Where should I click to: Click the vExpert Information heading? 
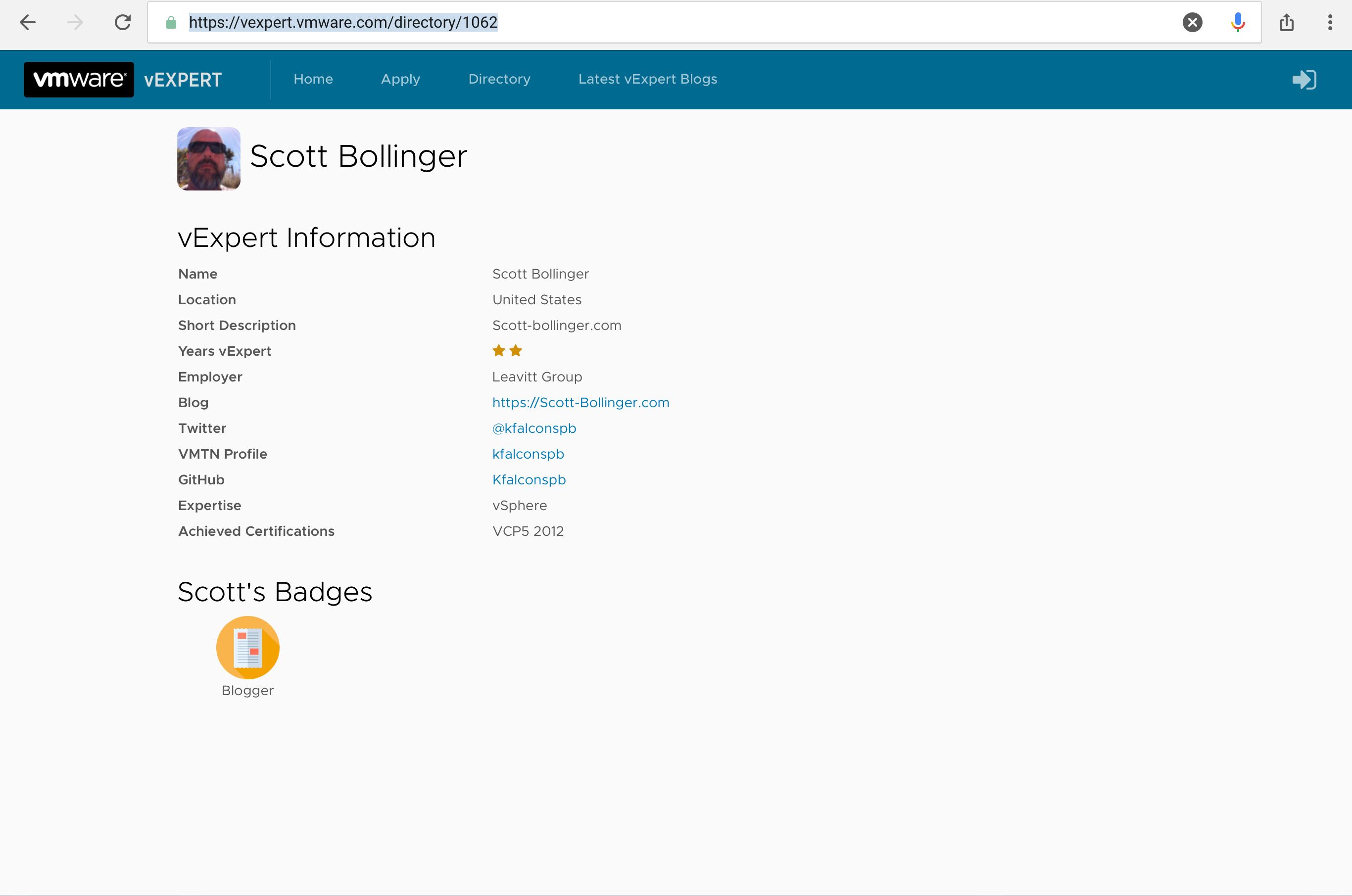[x=306, y=237]
